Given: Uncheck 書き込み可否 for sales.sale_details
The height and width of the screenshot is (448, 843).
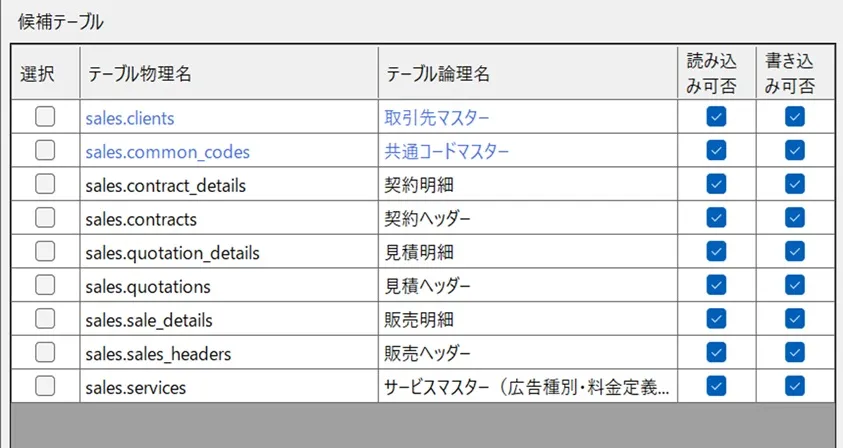Looking at the screenshot, I should (x=795, y=319).
